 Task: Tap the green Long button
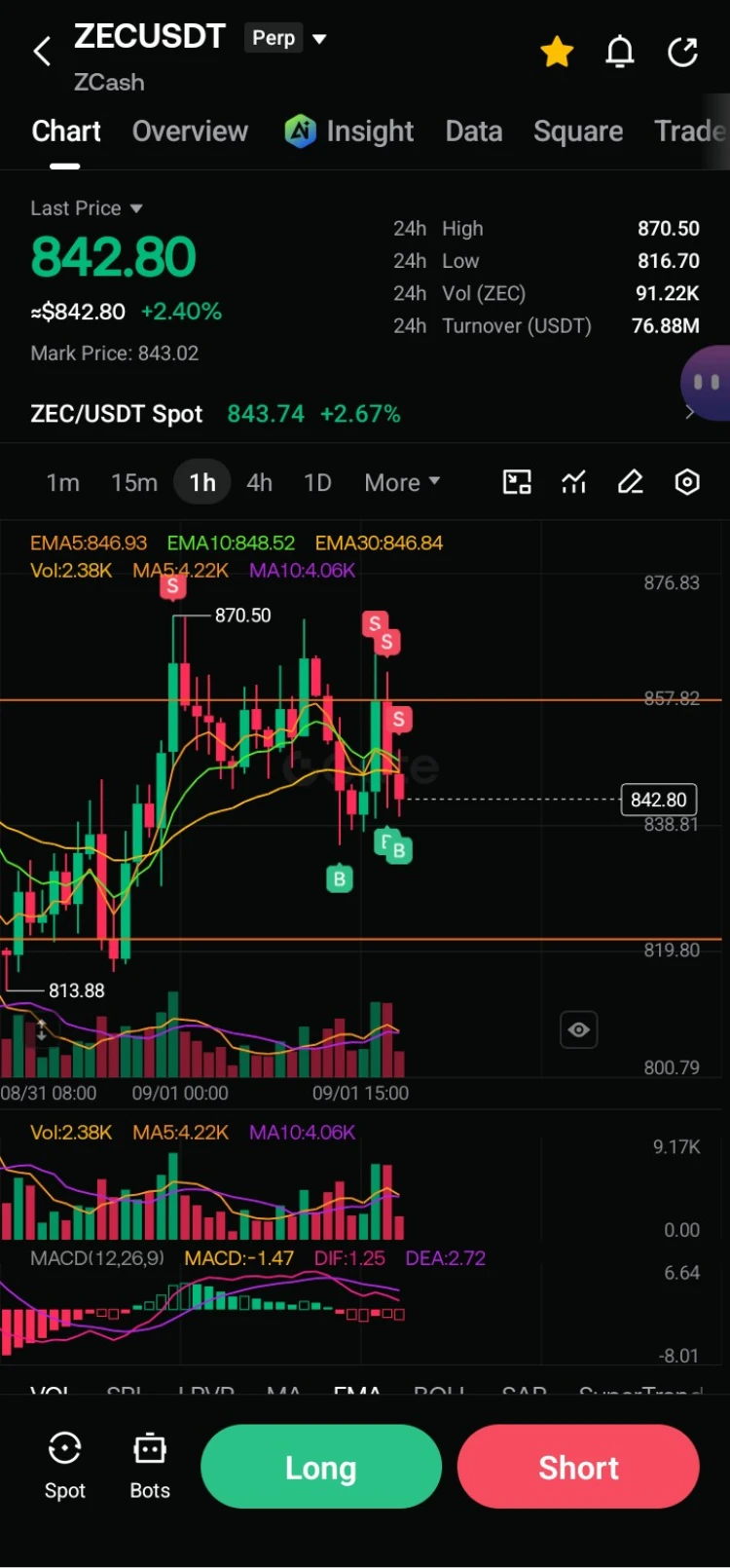(x=321, y=1467)
